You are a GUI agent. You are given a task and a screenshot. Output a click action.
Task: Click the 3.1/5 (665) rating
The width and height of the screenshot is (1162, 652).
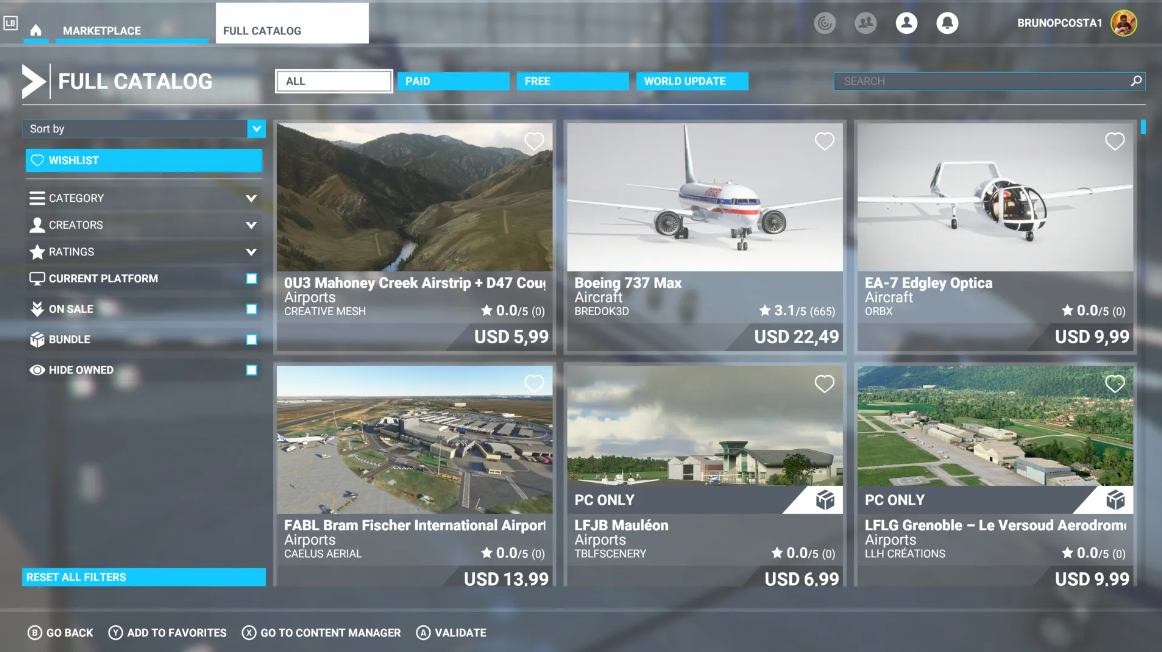click(797, 311)
